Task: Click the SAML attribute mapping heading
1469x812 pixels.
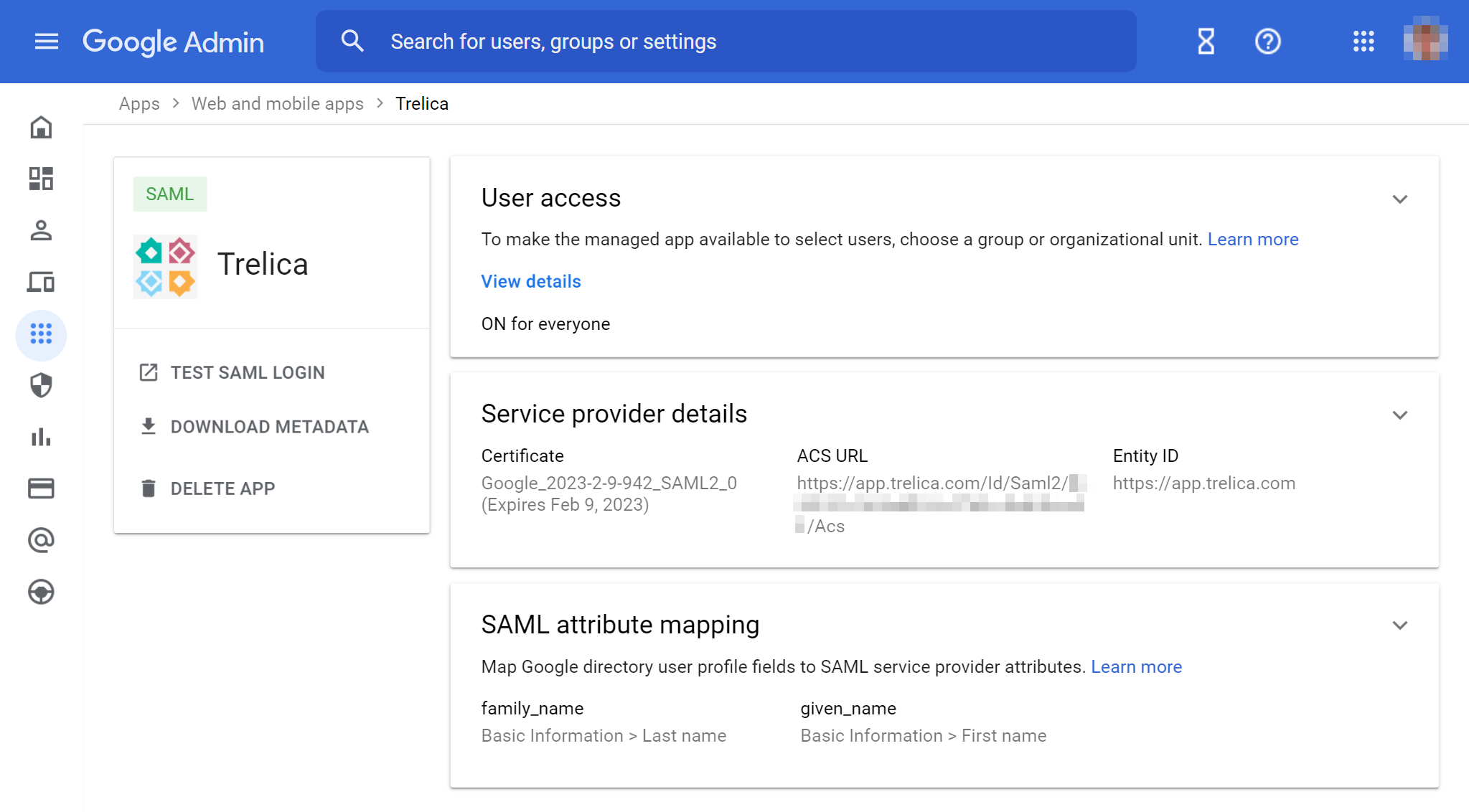Action: 621,625
